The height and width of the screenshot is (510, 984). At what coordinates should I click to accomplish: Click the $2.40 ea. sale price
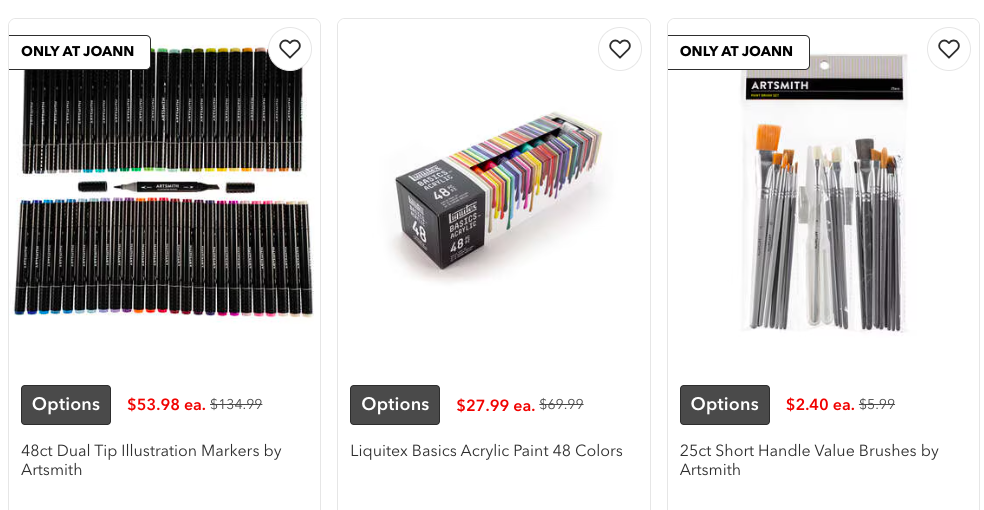(x=820, y=405)
